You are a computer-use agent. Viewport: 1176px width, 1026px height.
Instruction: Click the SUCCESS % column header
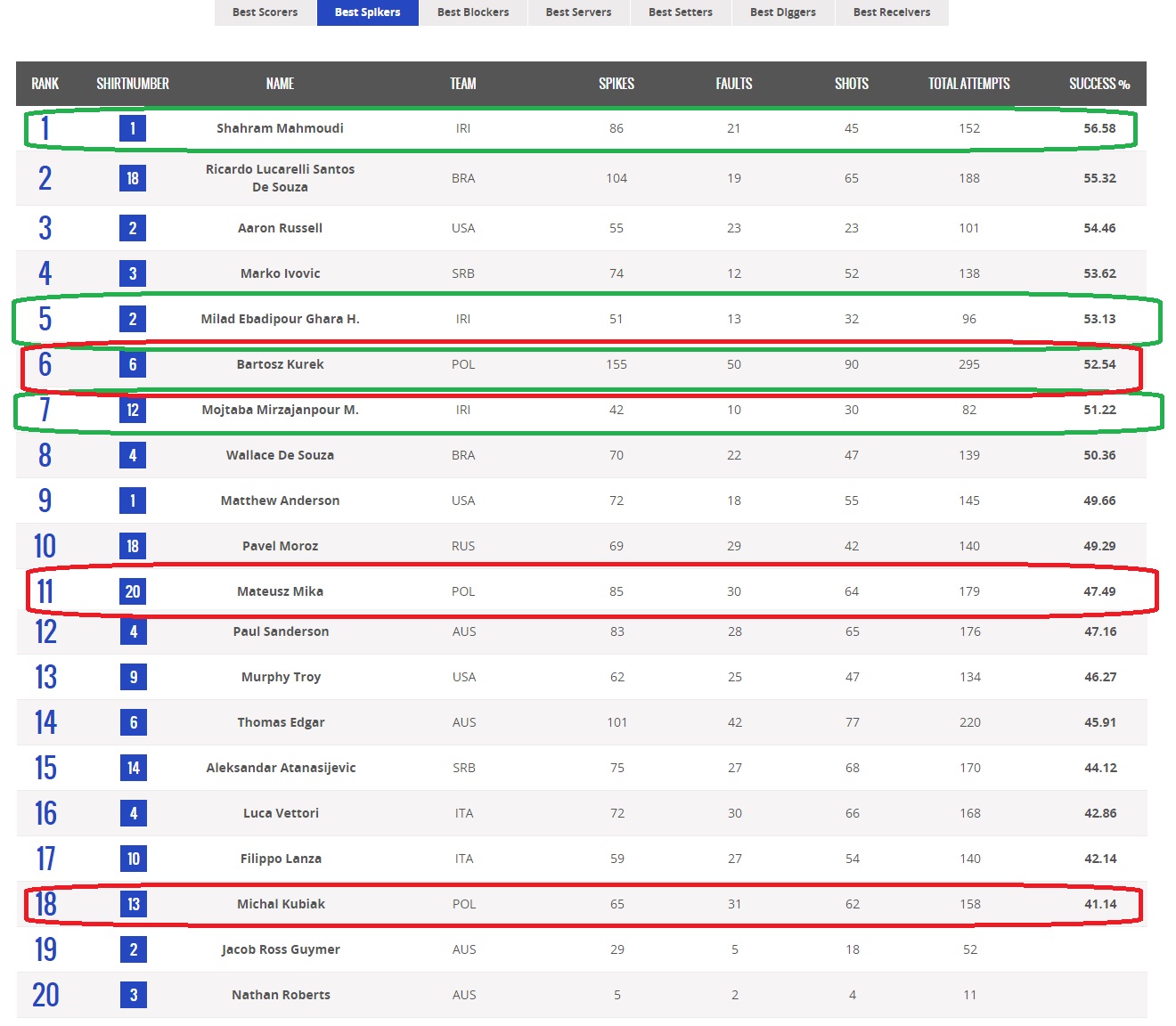pyautogui.click(x=1098, y=84)
